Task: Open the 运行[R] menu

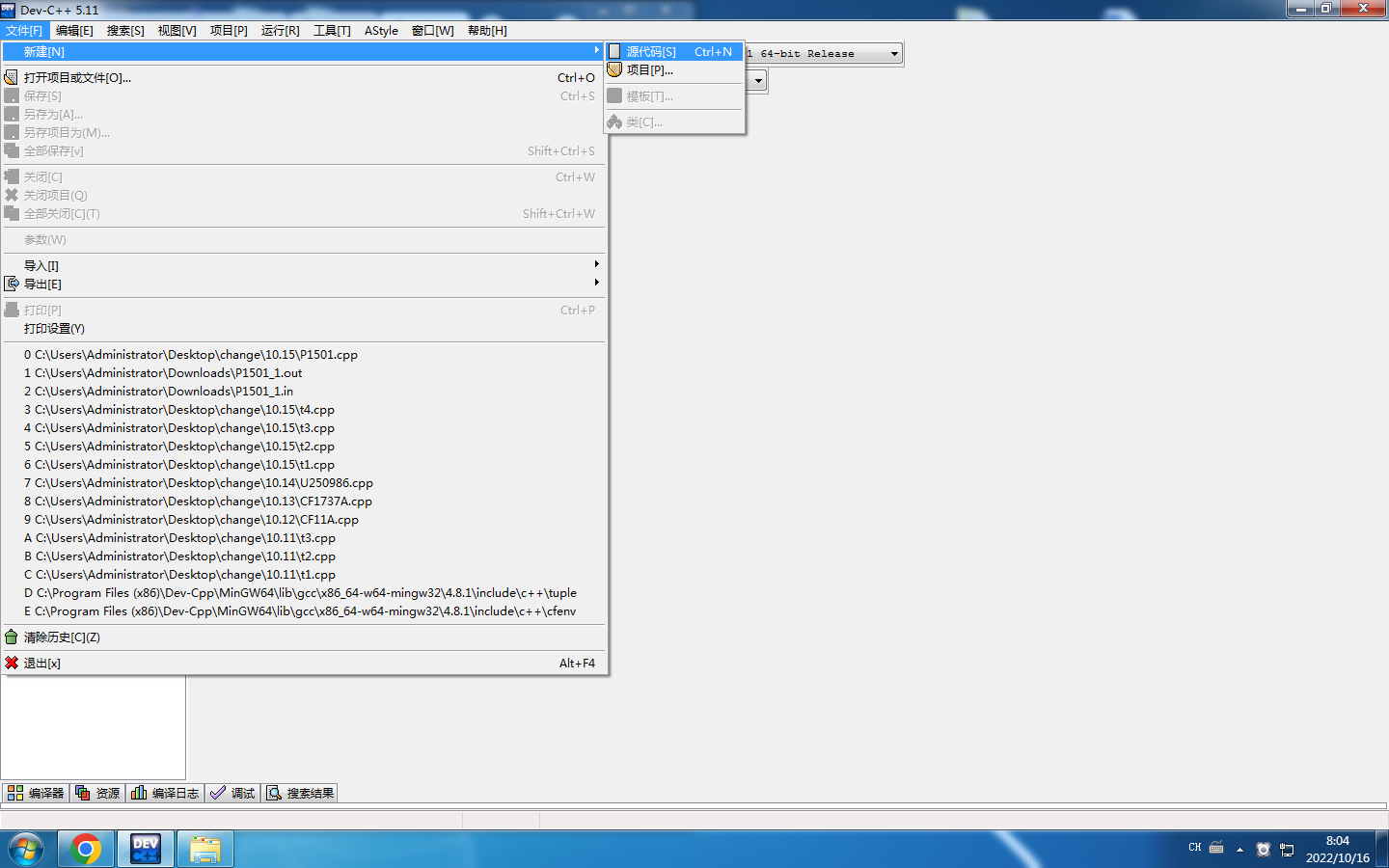Action: [281, 31]
